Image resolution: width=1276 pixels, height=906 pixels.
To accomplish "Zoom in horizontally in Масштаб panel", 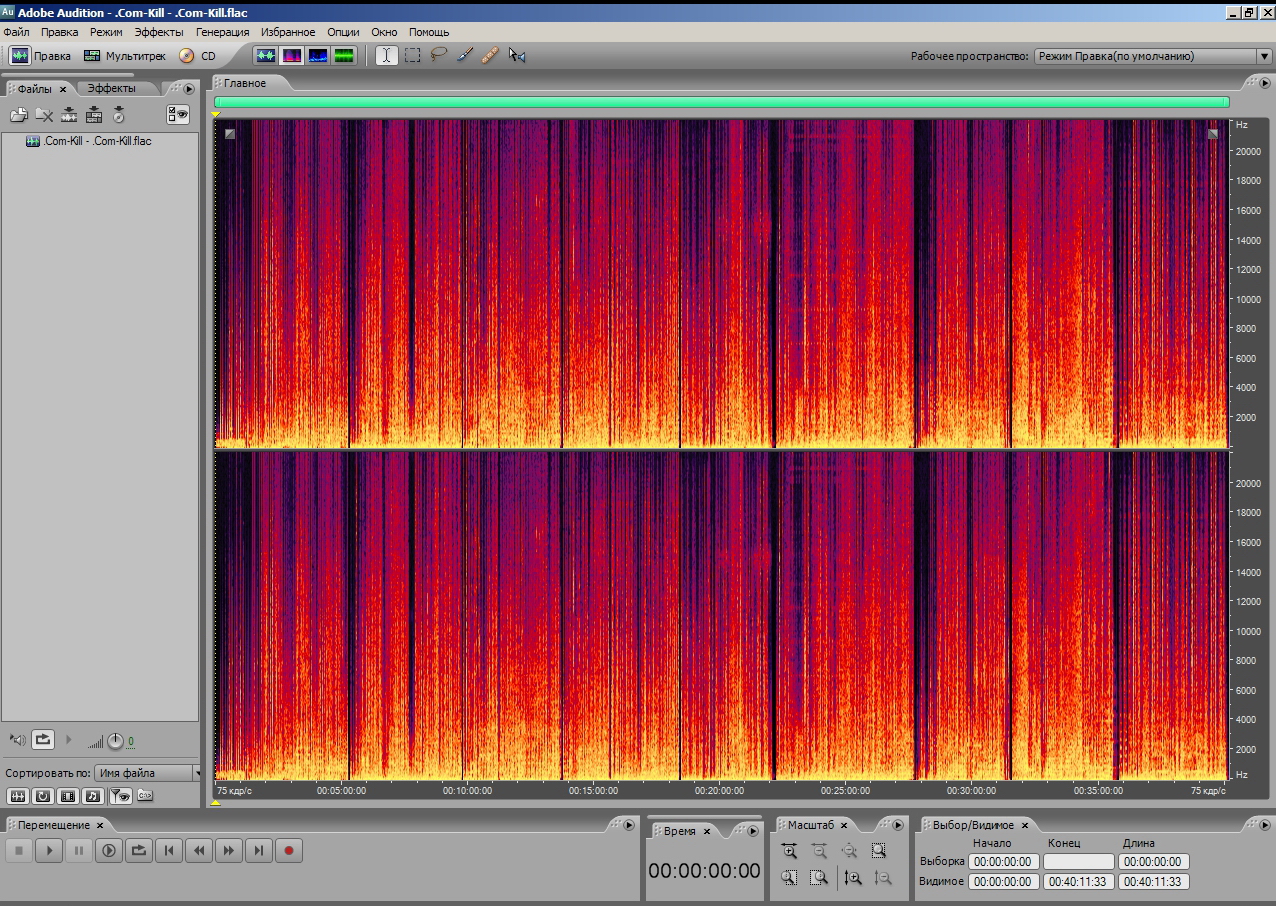I will (789, 851).
